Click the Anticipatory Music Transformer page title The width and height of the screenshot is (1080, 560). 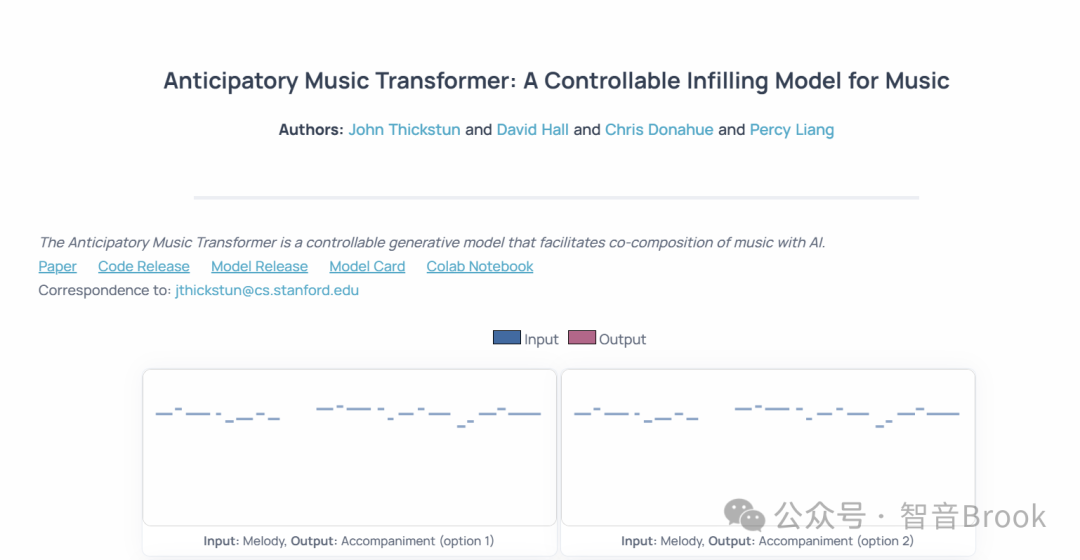pyautogui.click(x=556, y=81)
